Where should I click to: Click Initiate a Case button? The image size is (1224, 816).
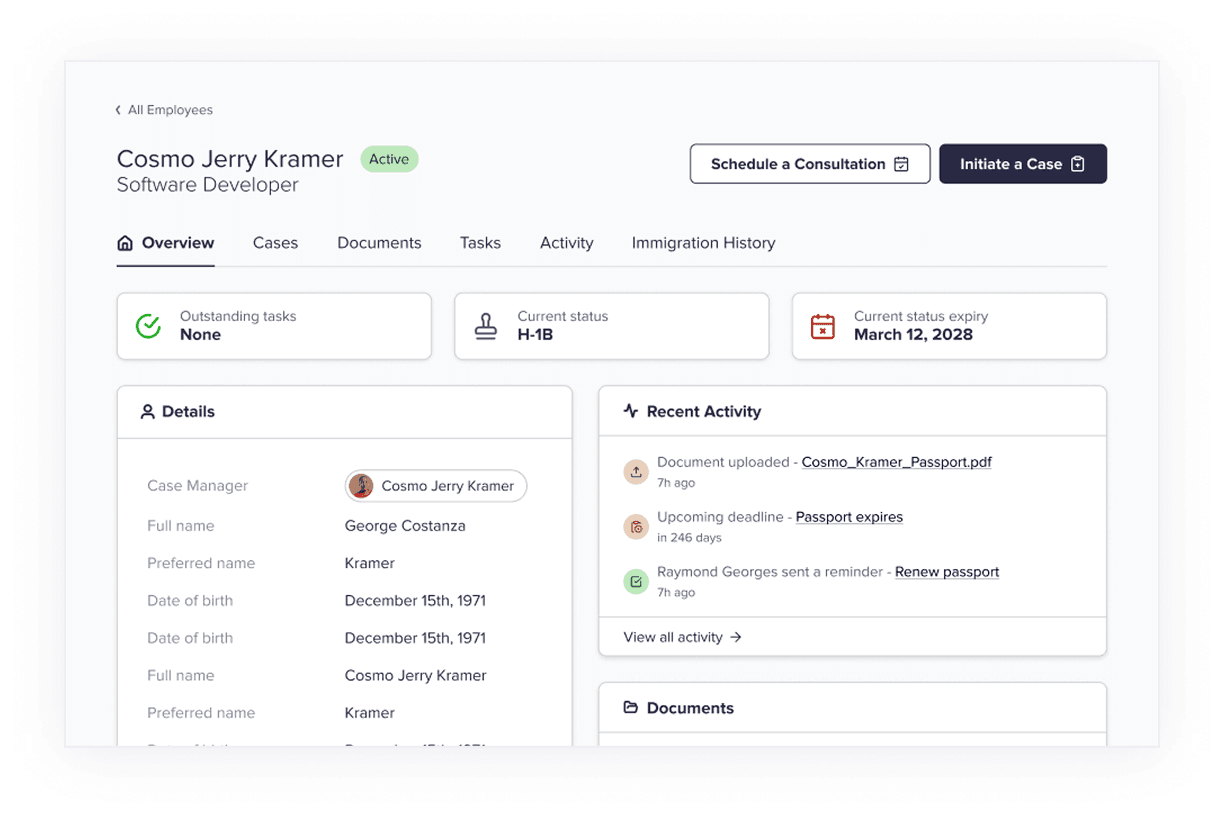[1023, 164]
